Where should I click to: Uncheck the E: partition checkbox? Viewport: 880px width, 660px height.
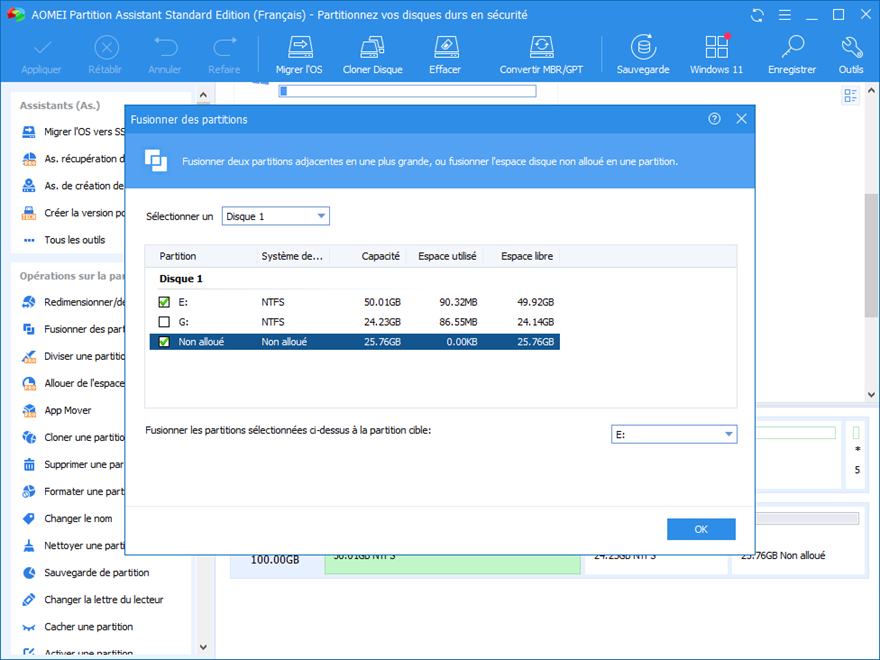(164, 302)
